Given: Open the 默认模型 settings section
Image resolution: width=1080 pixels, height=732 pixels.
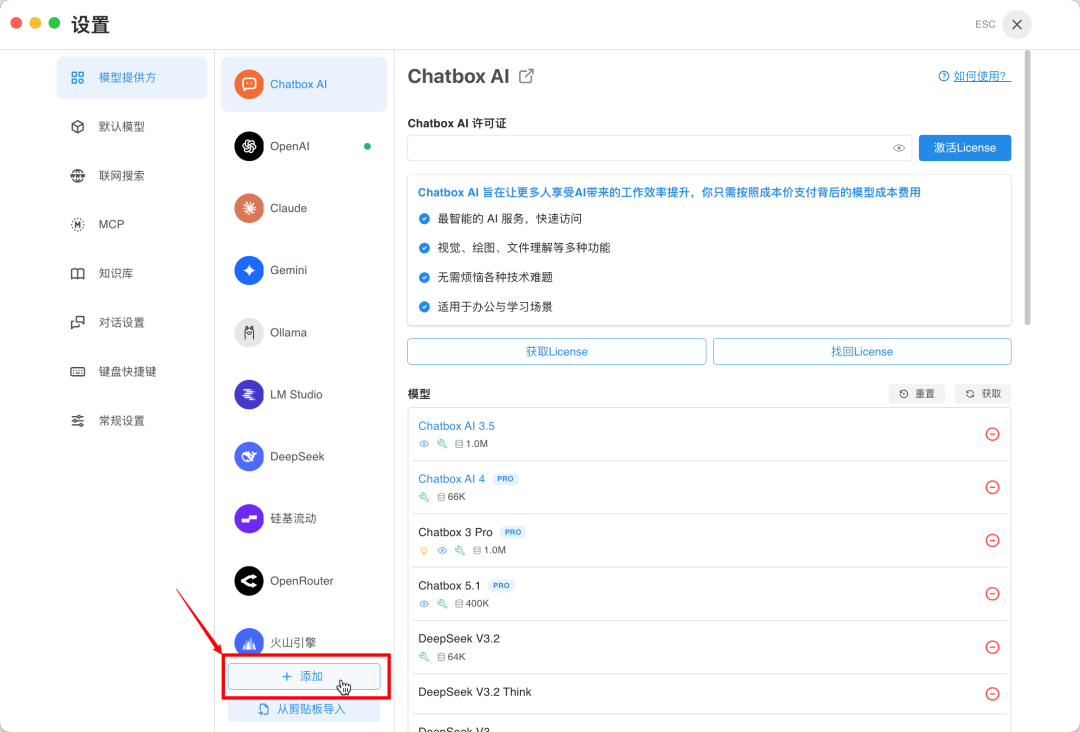Looking at the screenshot, I should coord(132,127).
